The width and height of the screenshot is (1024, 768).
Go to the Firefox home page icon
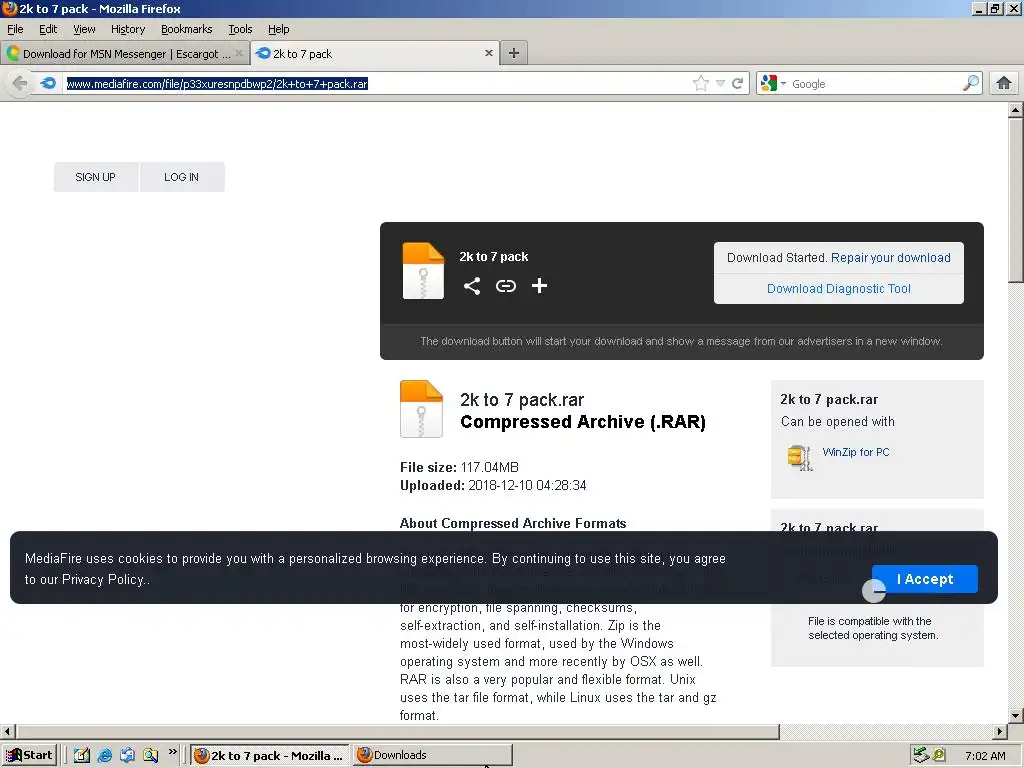(1004, 83)
